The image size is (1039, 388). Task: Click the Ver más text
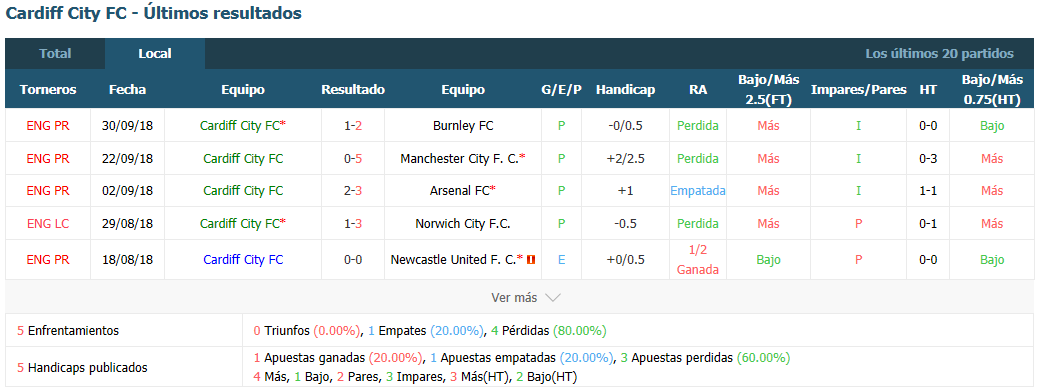(x=514, y=298)
